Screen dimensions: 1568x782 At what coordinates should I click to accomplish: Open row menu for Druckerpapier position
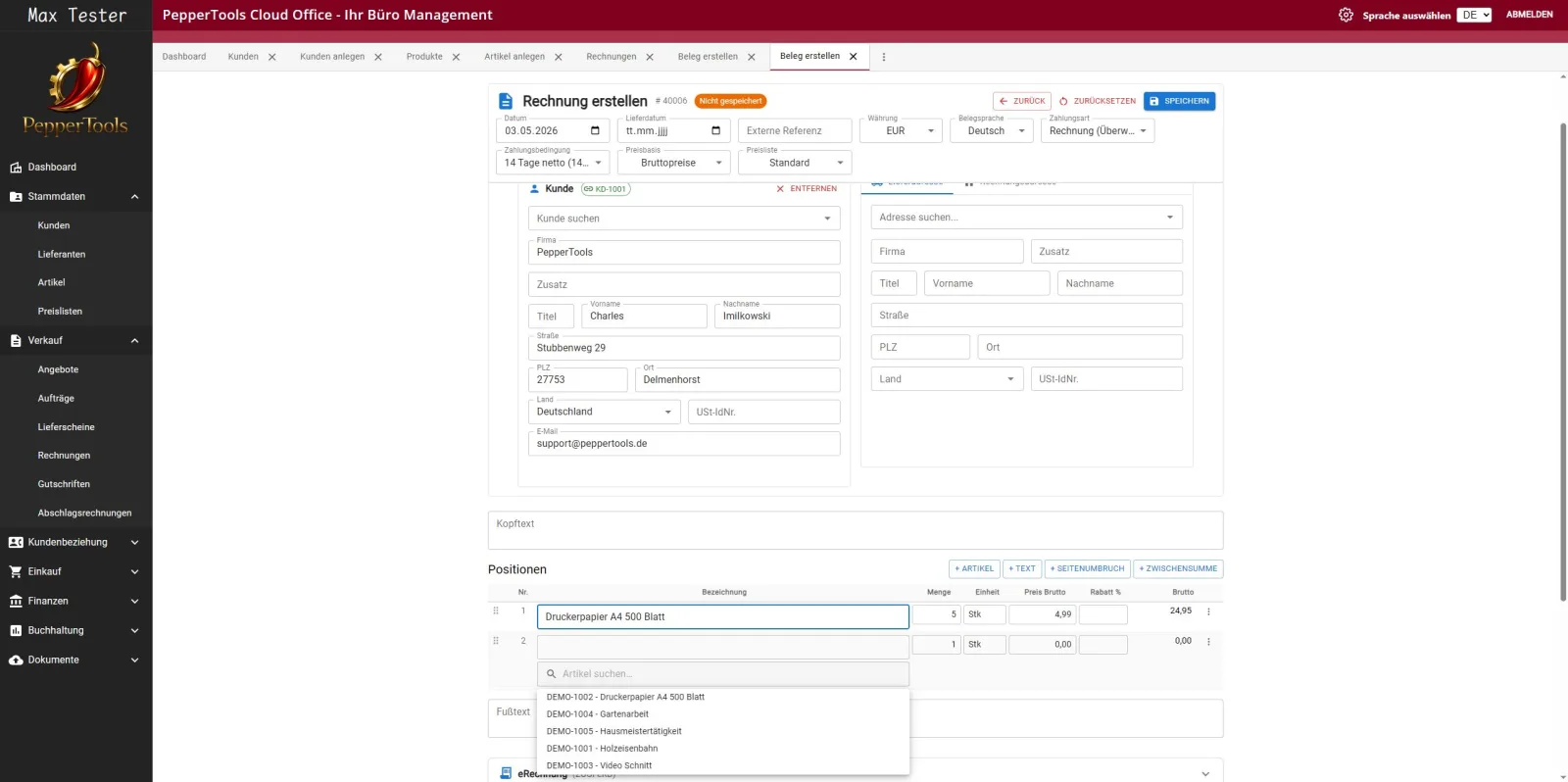1208,611
